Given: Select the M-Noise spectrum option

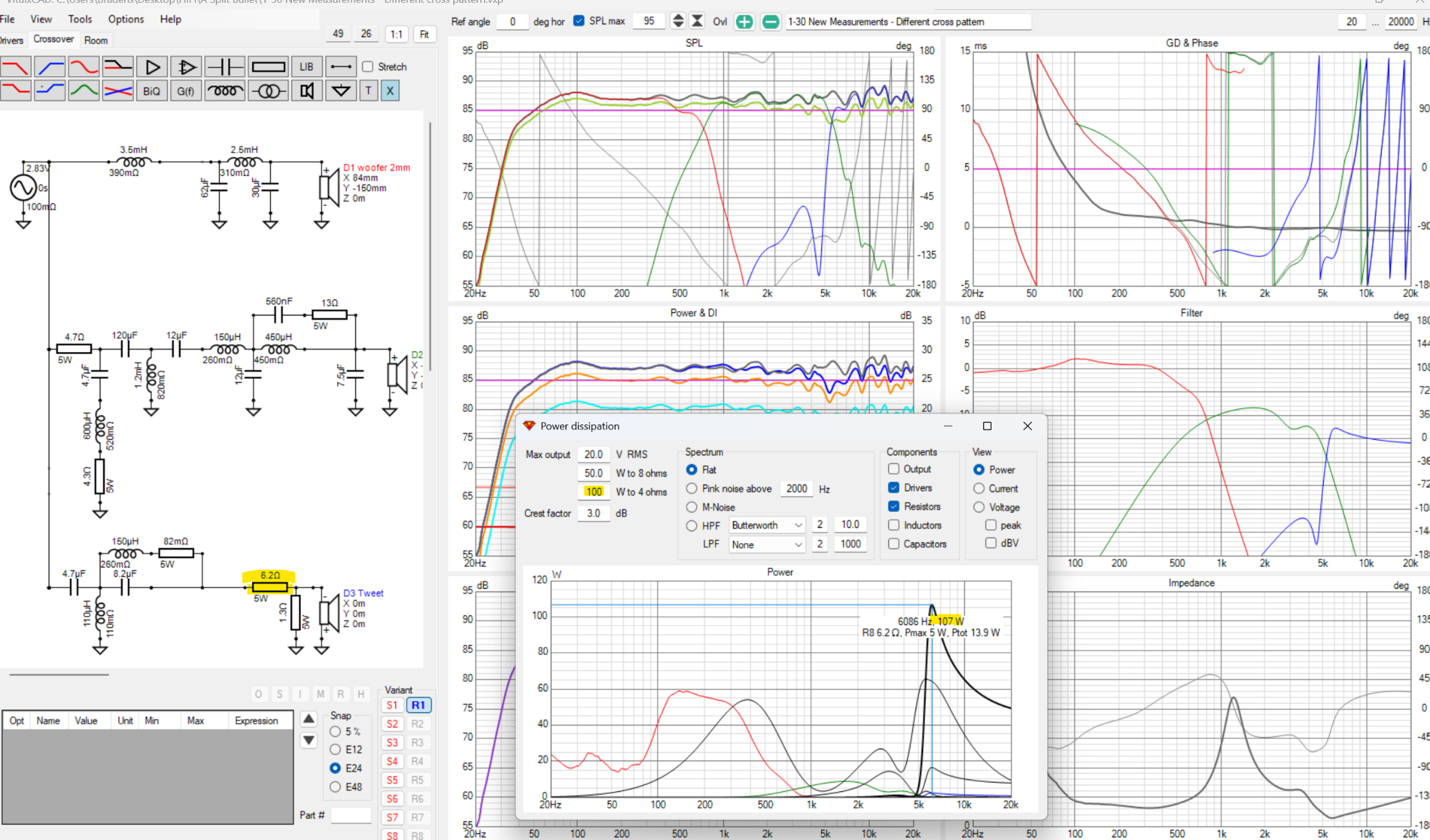Looking at the screenshot, I should (692, 507).
